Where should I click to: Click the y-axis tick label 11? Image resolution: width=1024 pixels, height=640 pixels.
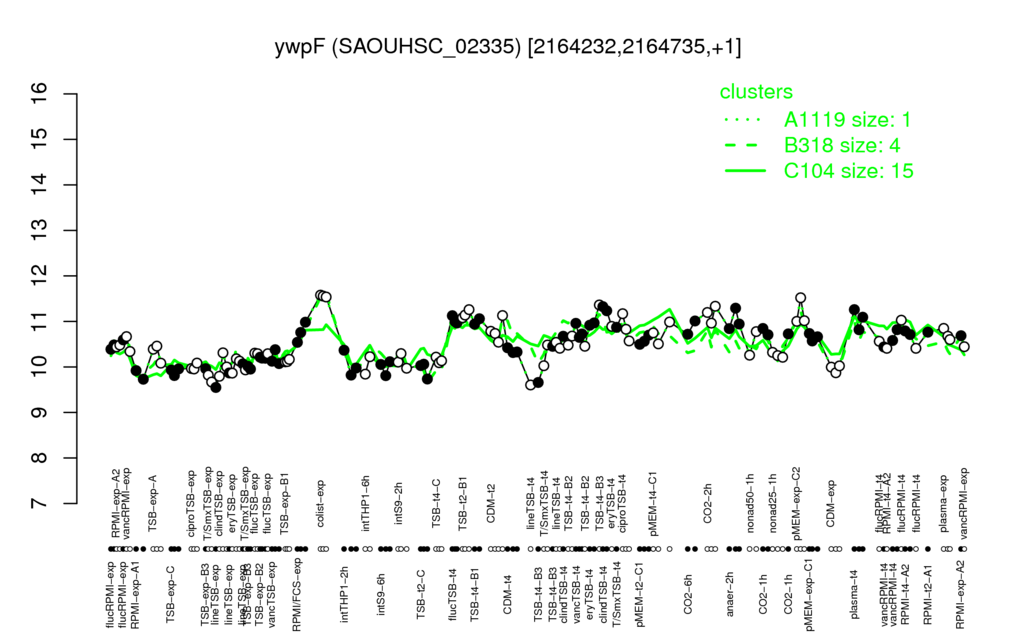[40, 321]
